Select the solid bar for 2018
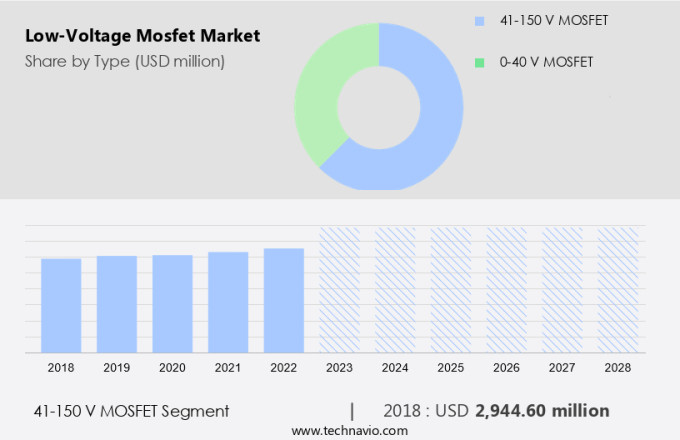 (61, 305)
